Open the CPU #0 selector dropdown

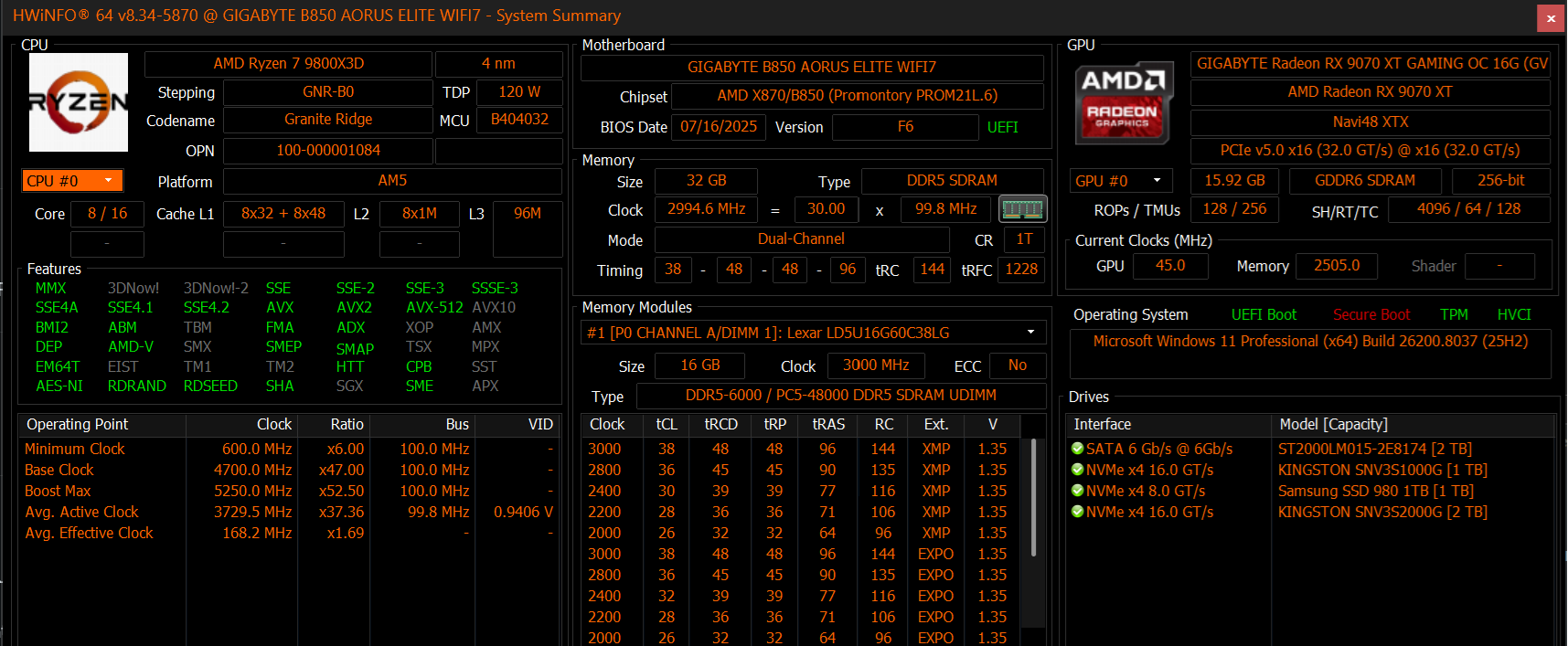72,181
